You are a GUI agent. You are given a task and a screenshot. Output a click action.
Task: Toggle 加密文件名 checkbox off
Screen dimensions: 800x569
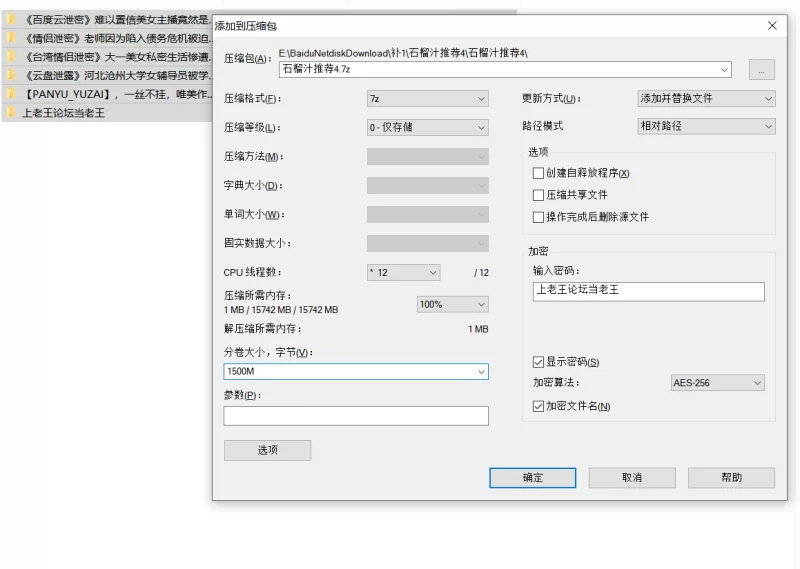538,406
